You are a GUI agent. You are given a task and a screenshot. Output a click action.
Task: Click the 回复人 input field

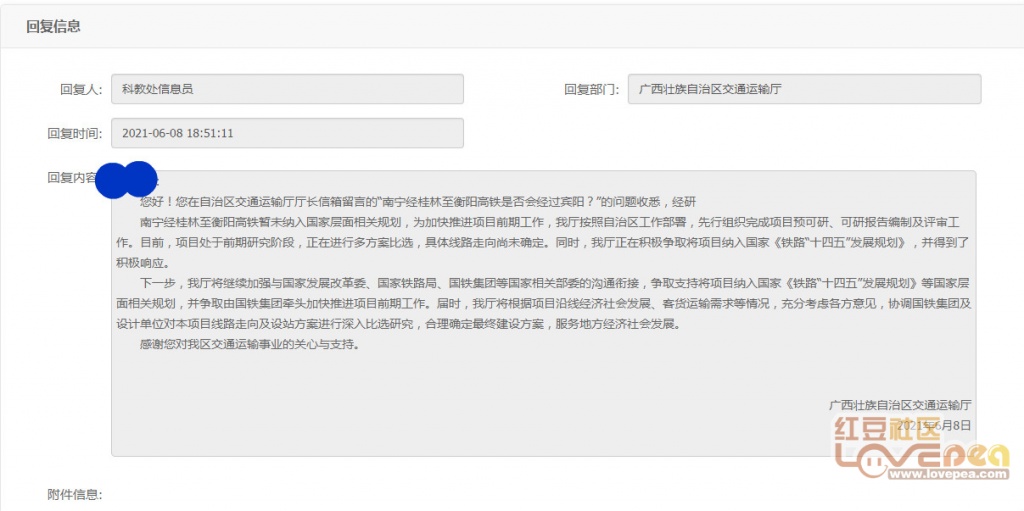tap(287, 89)
